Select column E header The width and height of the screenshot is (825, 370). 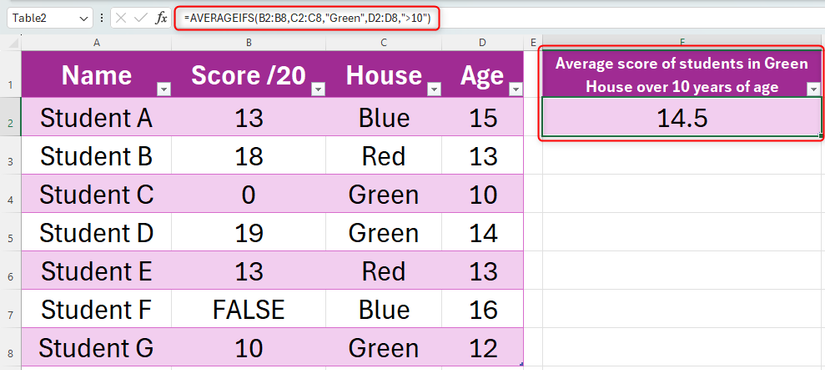click(x=533, y=43)
